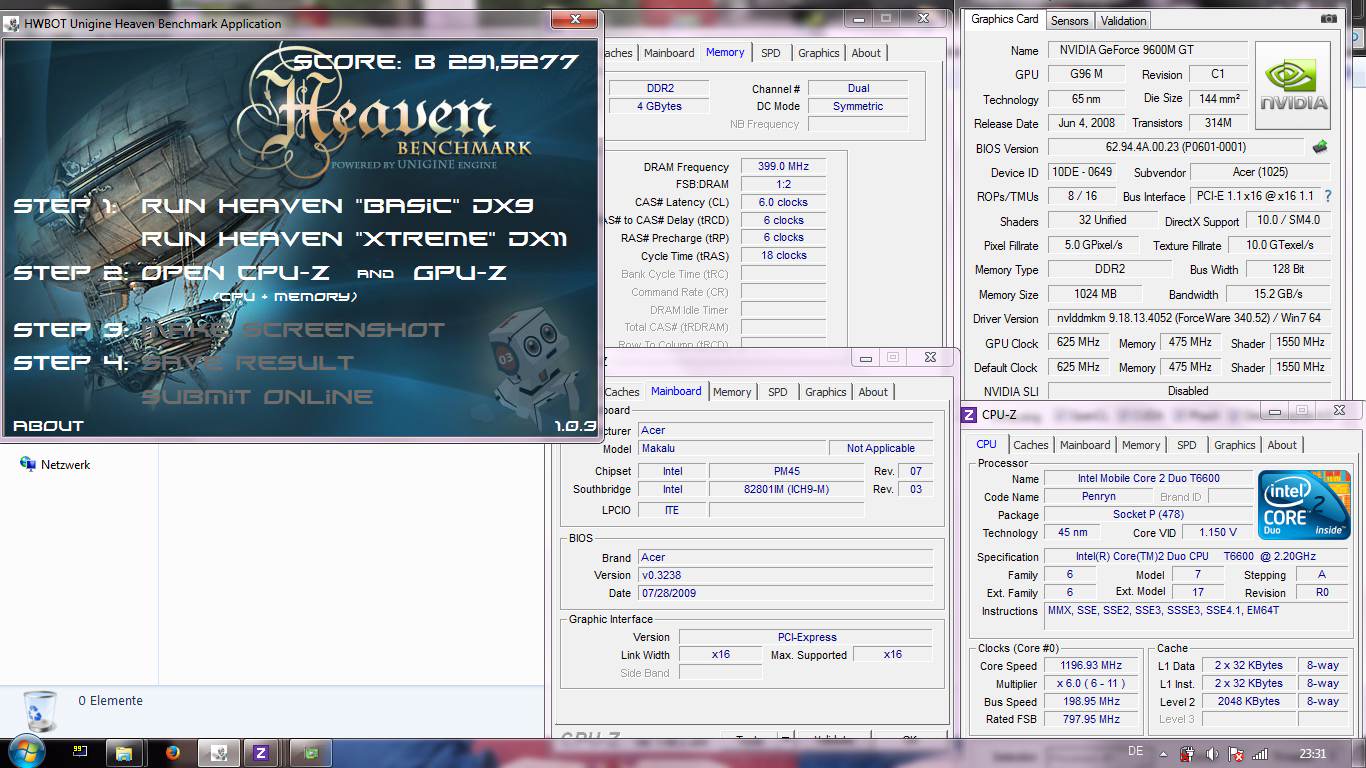
Task: Open Caches tab in CPU-Z CPU window
Action: [x=1030, y=445]
